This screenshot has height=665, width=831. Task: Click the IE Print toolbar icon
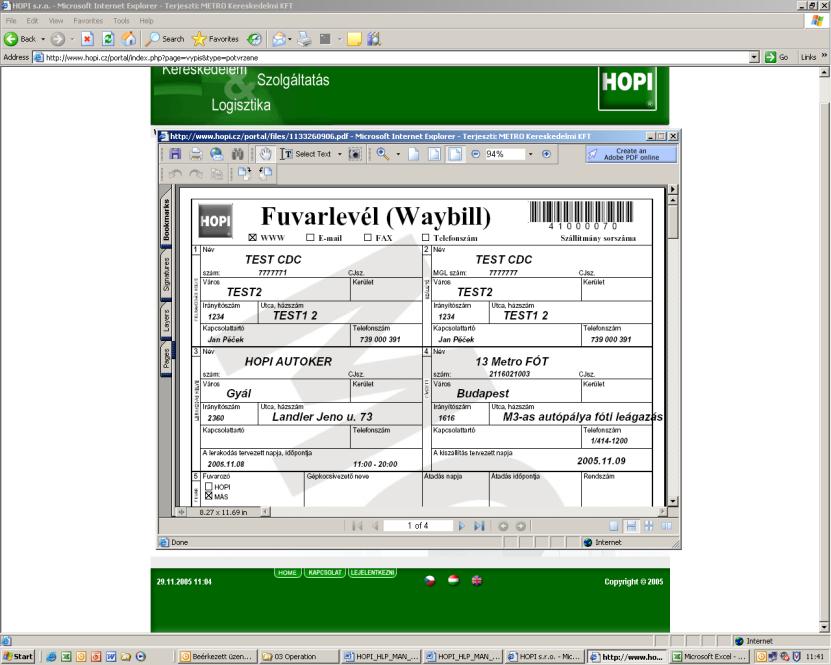click(x=304, y=39)
